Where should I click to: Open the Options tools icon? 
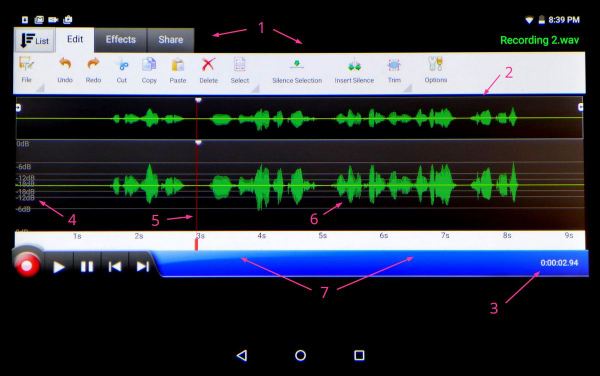pos(435,70)
